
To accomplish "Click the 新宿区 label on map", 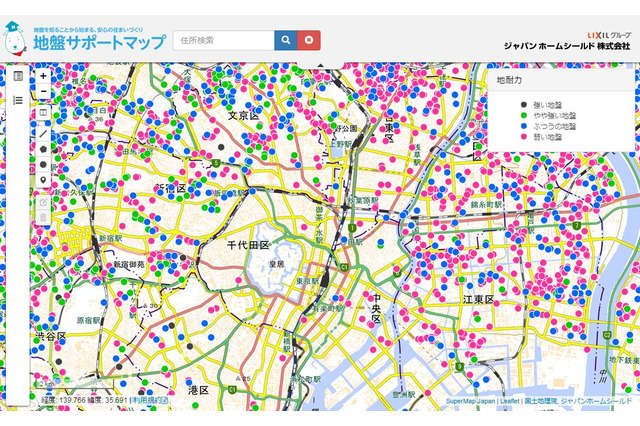I will click(x=171, y=188).
